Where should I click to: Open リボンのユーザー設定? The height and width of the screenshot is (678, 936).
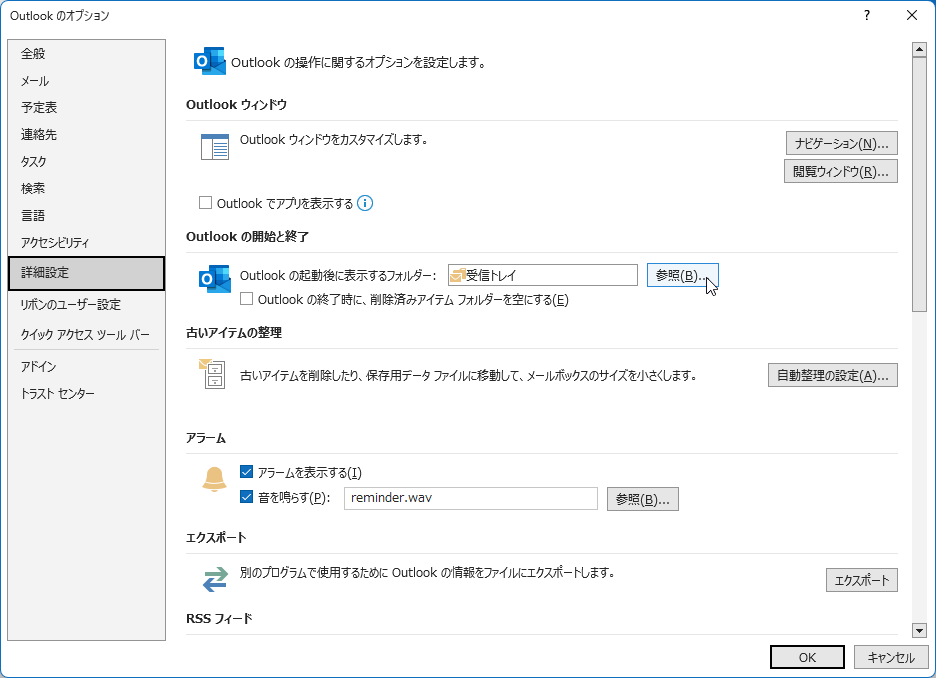[x=87, y=304]
